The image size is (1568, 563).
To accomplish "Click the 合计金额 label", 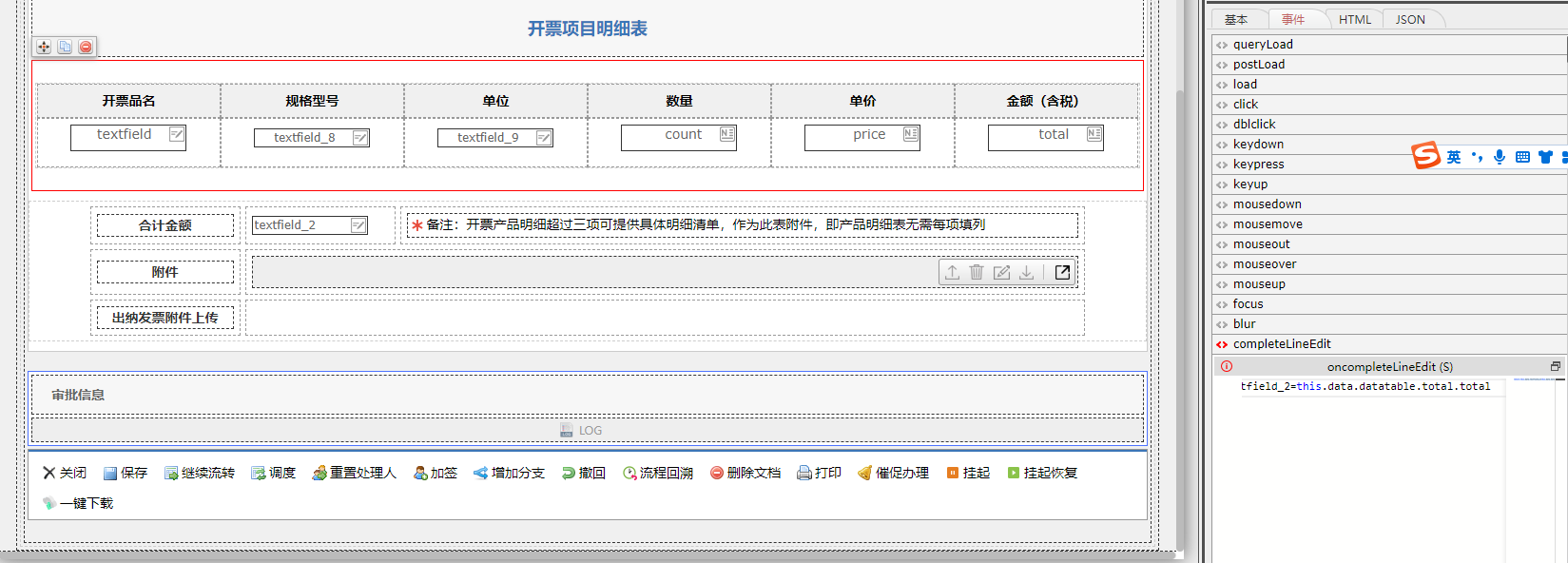I will [165, 225].
